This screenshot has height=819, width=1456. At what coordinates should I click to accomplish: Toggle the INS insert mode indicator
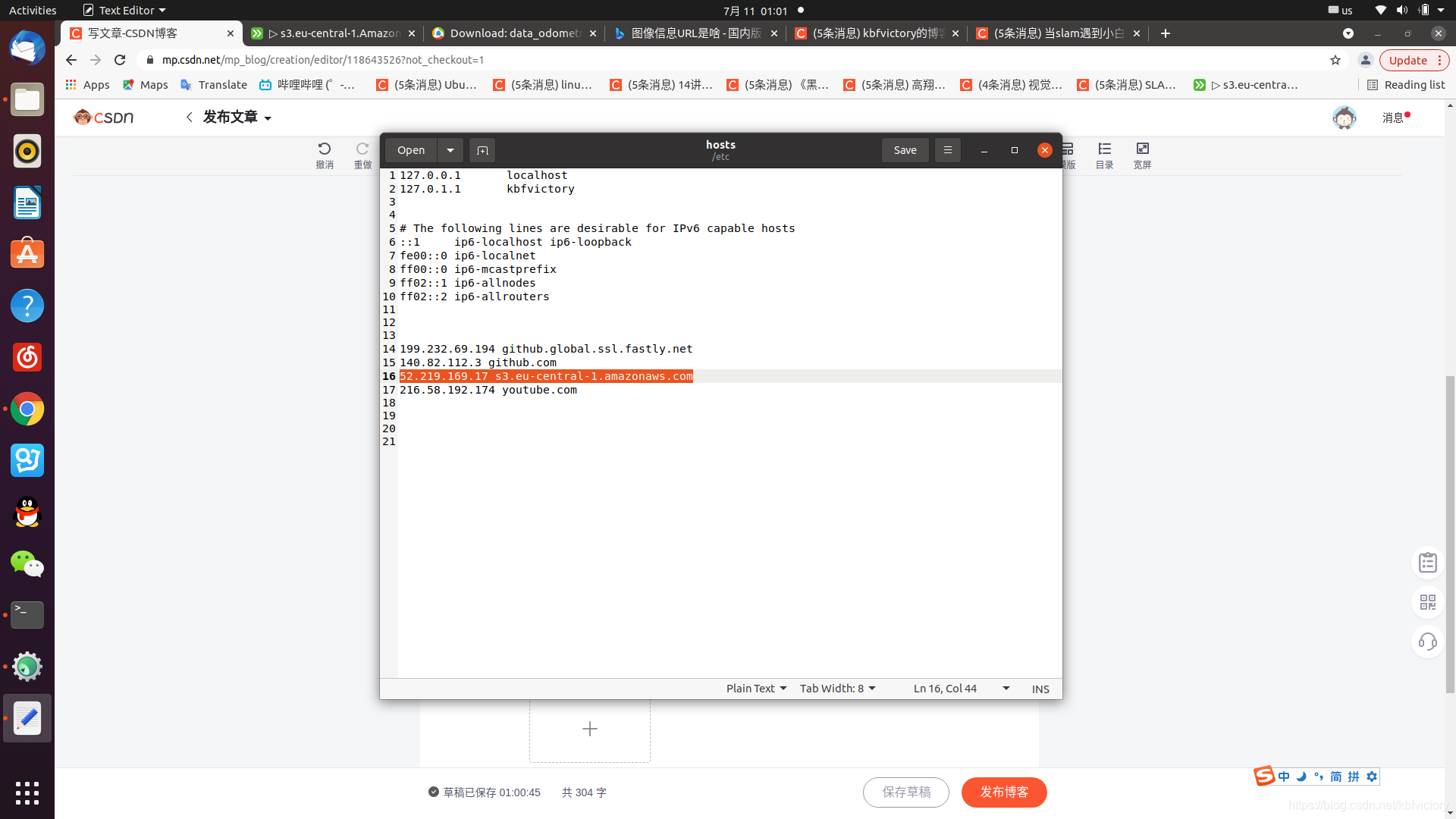pyautogui.click(x=1040, y=689)
